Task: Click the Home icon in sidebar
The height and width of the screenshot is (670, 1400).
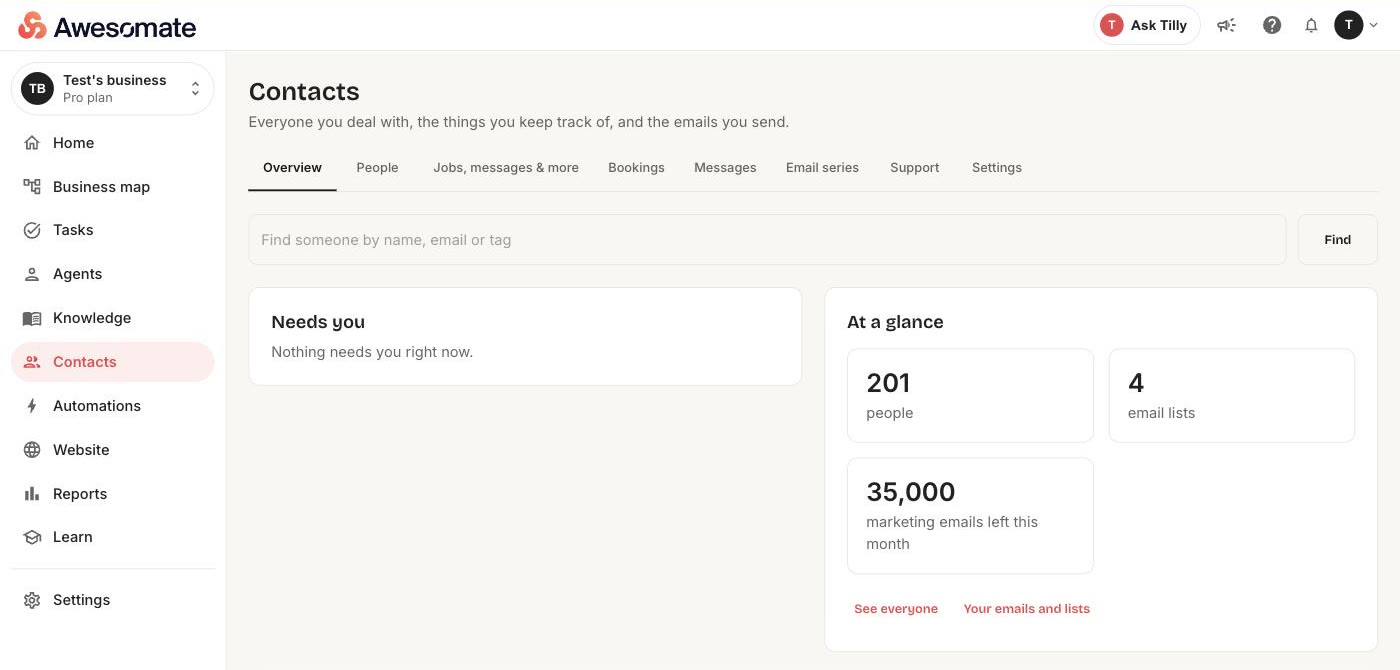Action: pos(32,143)
